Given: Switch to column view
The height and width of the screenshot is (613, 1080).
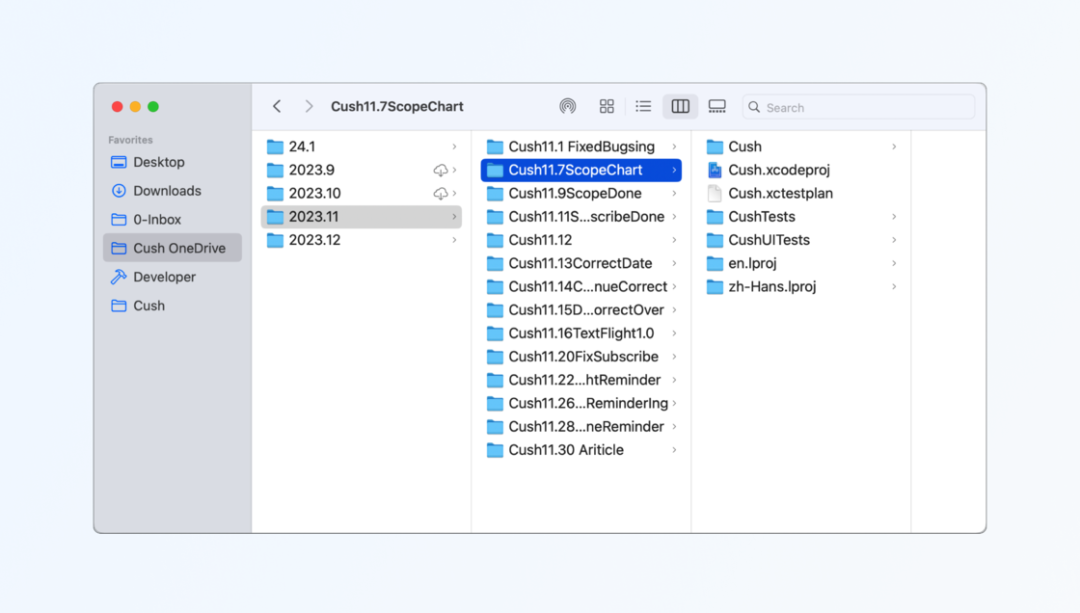Looking at the screenshot, I should [x=681, y=107].
